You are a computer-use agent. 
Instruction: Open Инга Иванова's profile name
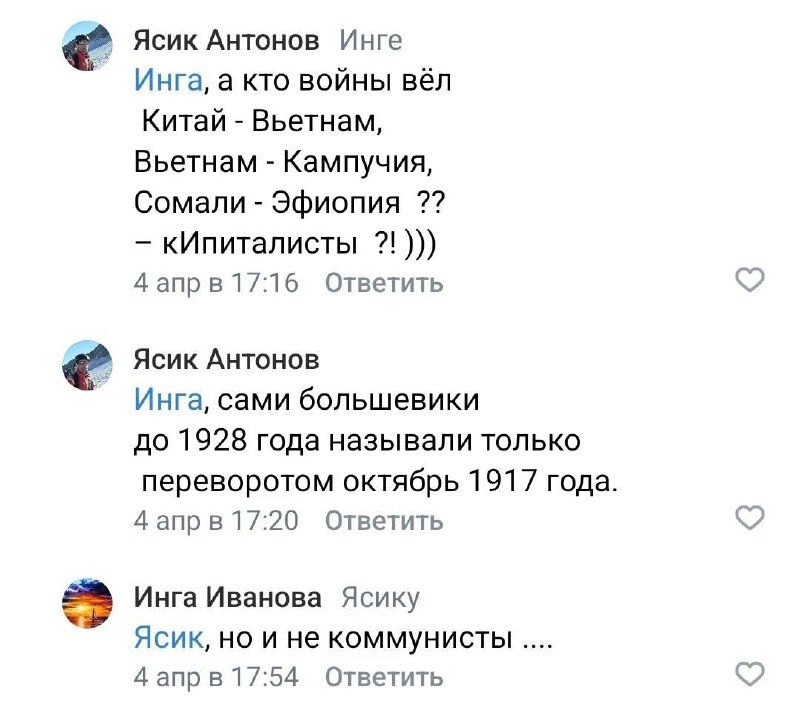tap(228, 598)
